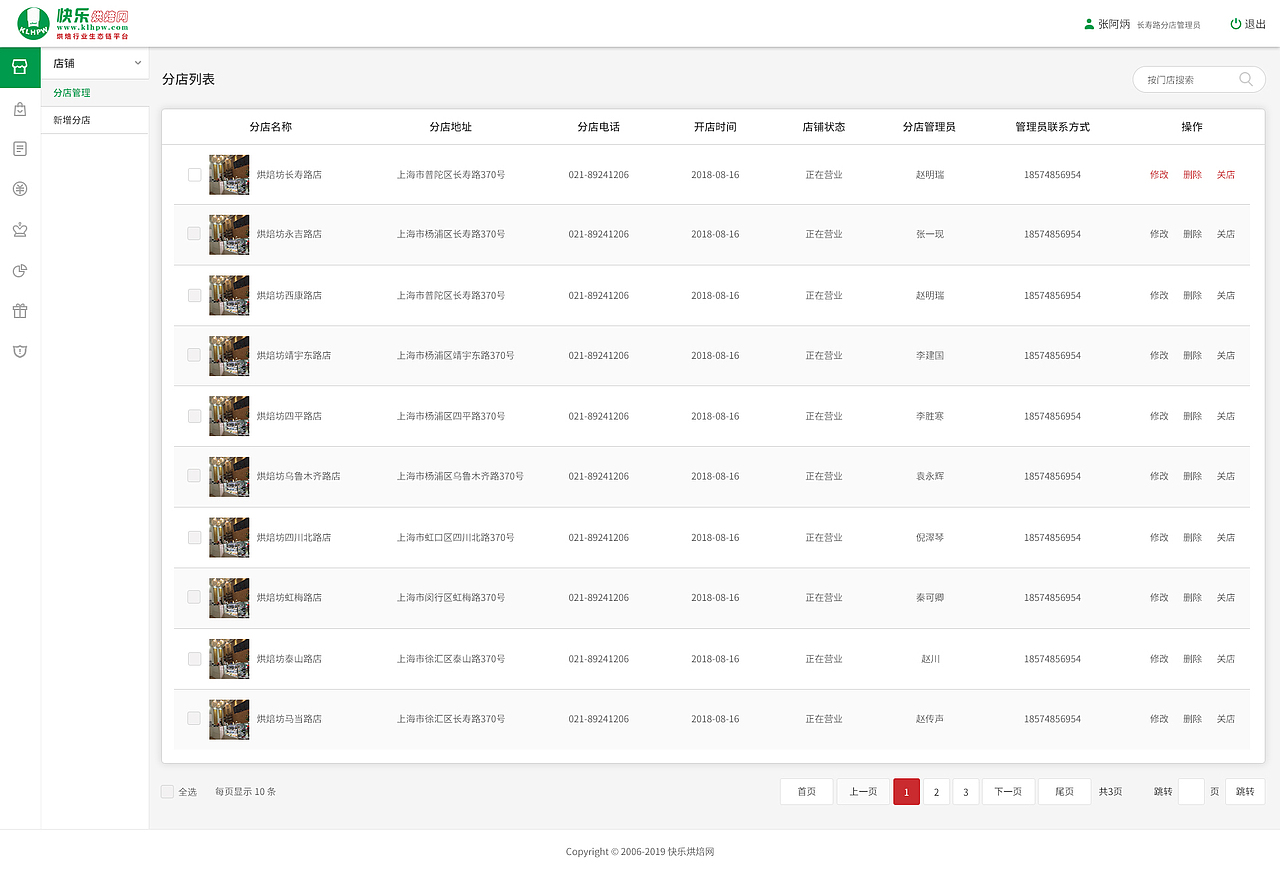1280x871 pixels.
Task: Open the shopping bag sidebar icon
Action: (x=20, y=109)
